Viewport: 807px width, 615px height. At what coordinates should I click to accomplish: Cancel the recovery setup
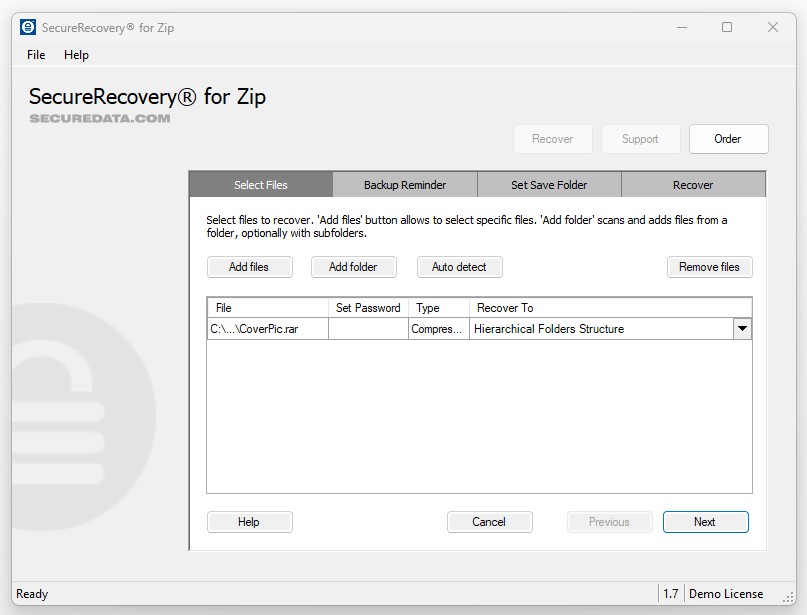coord(489,521)
